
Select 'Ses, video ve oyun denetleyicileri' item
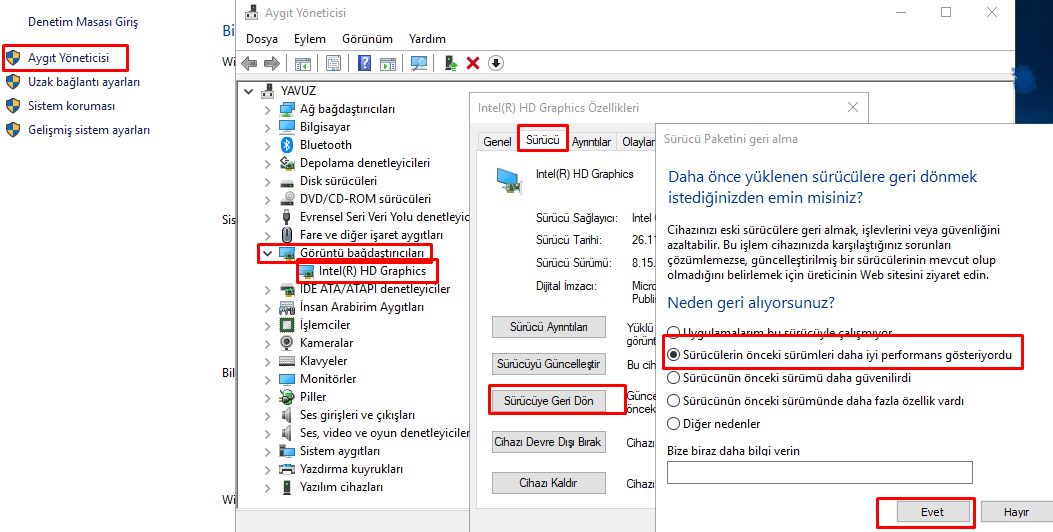(x=384, y=433)
